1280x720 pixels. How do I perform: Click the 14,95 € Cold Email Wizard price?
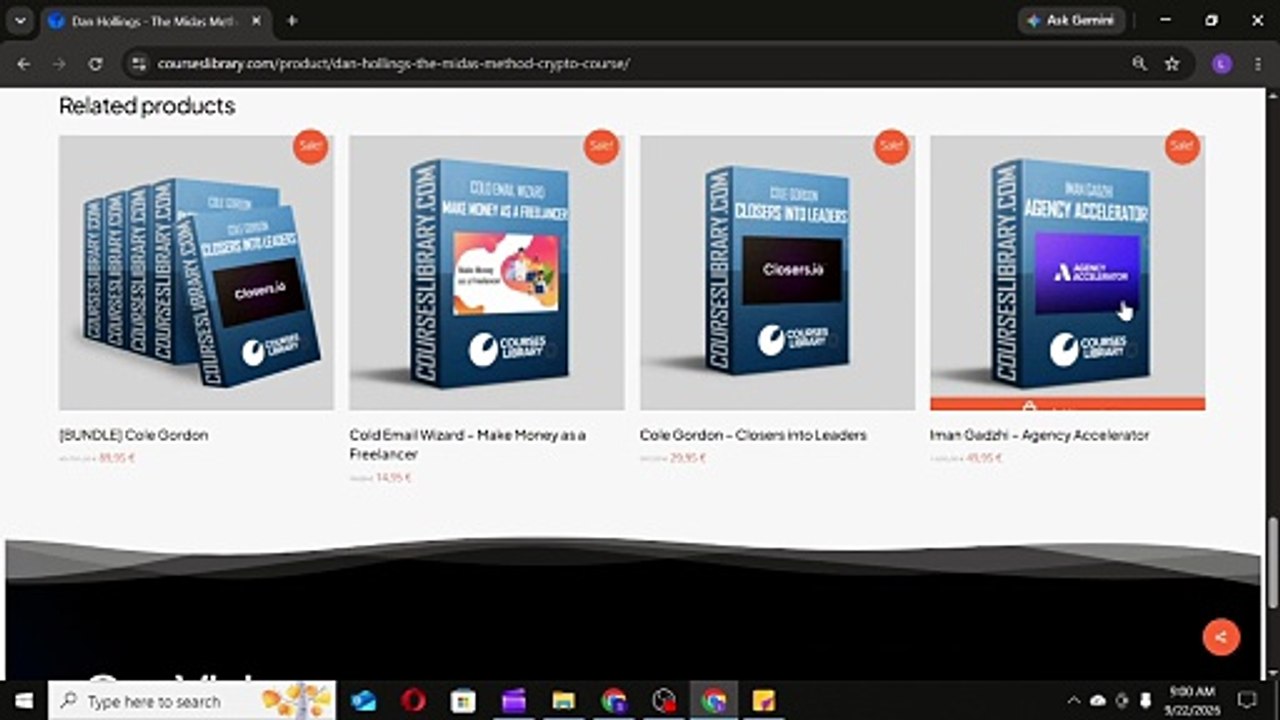point(394,477)
